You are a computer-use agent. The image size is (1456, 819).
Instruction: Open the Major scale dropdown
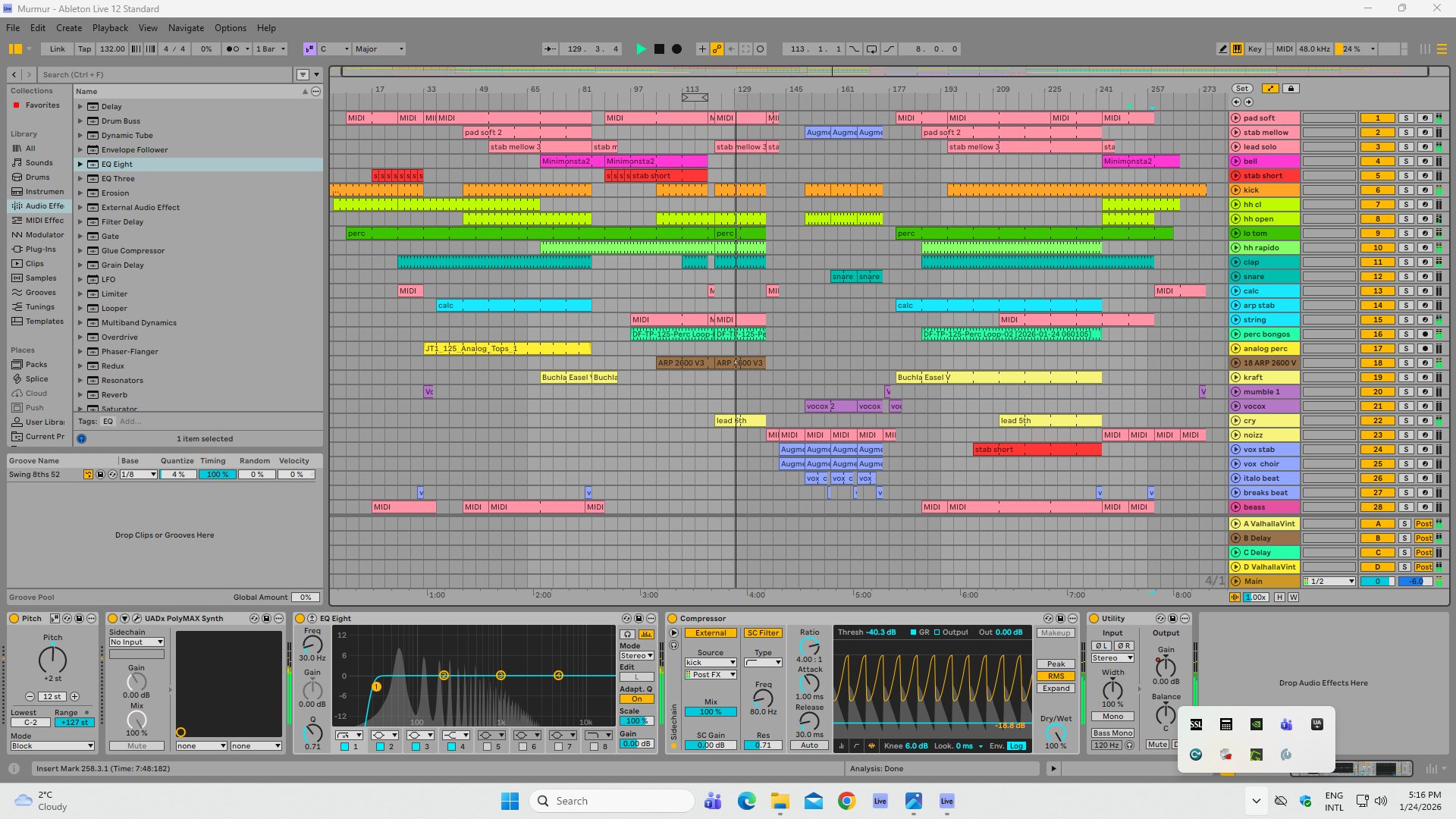click(x=379, y=49)
